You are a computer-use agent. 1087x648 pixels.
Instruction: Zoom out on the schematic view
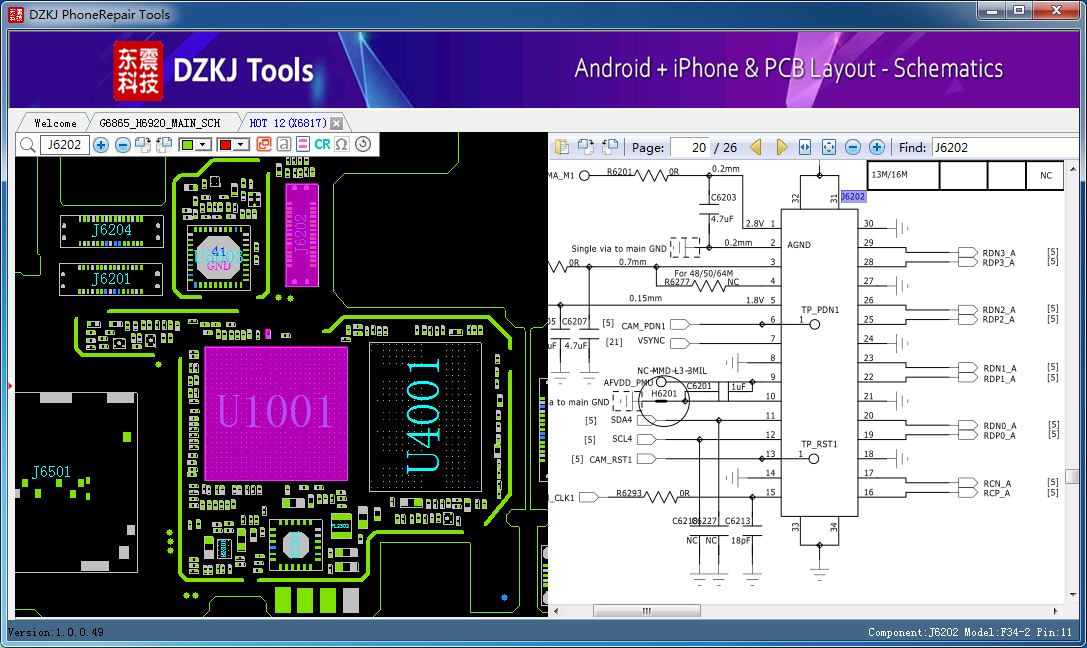pos(853,147)
